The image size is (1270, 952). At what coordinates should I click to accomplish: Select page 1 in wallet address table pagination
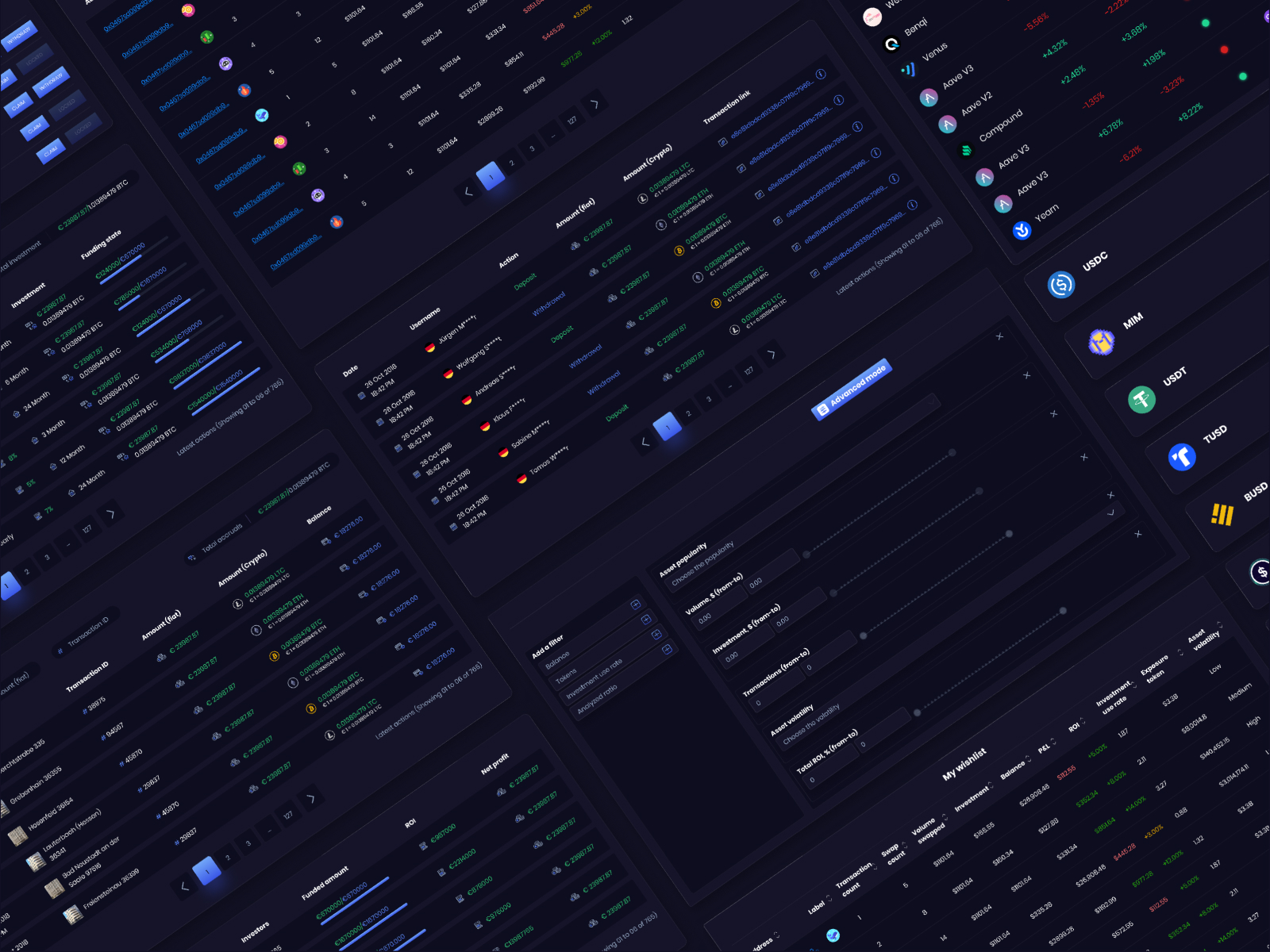(x=491, y=177)
